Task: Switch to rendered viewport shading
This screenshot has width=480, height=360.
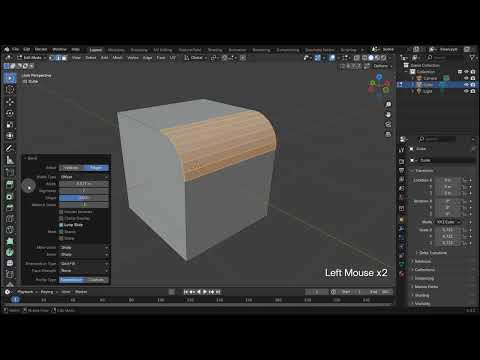Action: pos(384,58)
